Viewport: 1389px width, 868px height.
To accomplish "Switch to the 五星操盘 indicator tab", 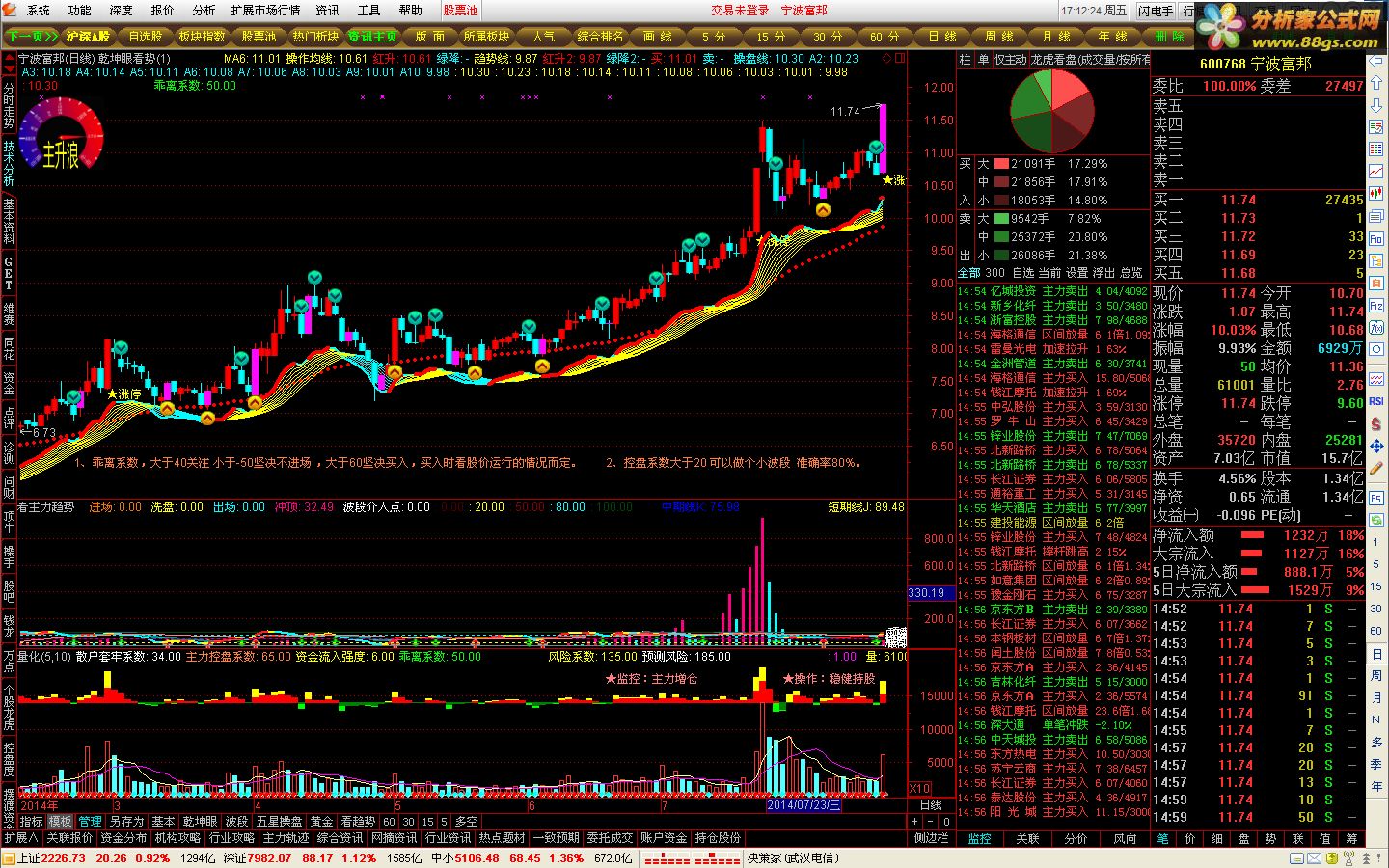I will (x=280, y=822).
